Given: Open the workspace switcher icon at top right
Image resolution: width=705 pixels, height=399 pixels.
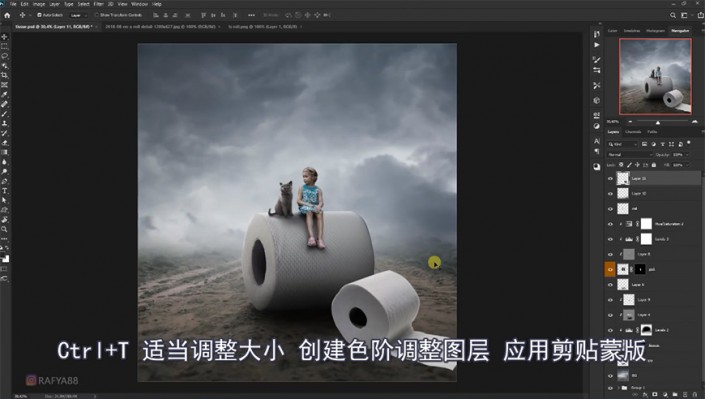Looking at the screenshot, I should click(x=684, y=15).
